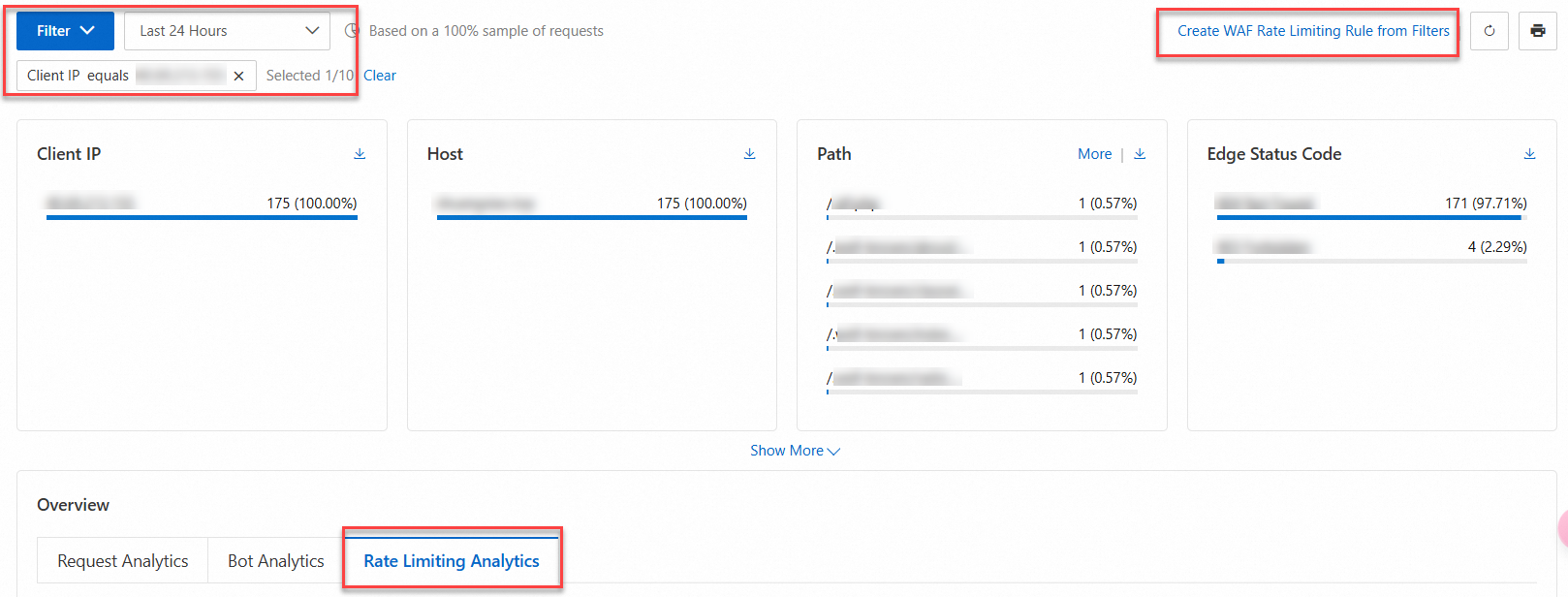This screenshot has width=1568, height=597.
Task: Select the 171 (97.71%) status code entry
Action: pyautogui.click(x=1371, y=206)
